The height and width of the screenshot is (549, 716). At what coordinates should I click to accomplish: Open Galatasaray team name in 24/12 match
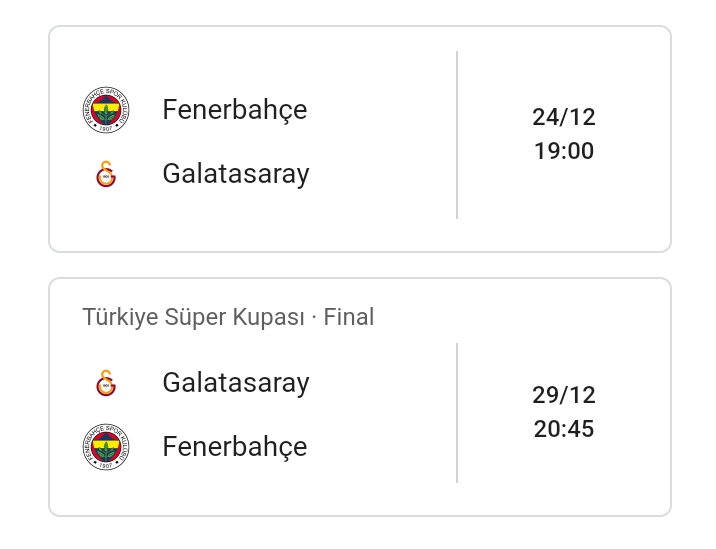point(236,174)
